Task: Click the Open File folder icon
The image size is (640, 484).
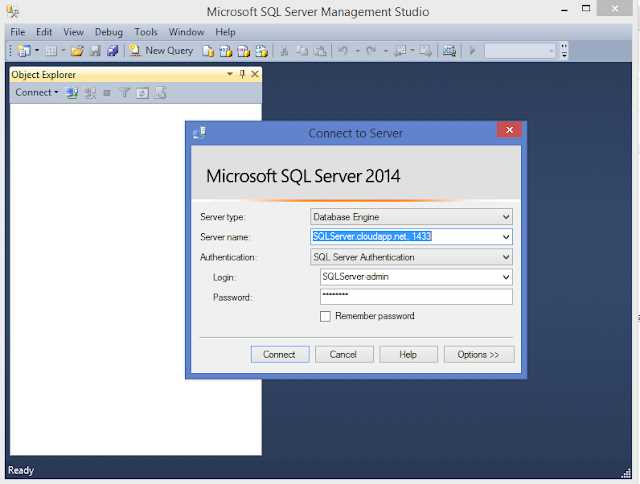Action: coord(77,51)
